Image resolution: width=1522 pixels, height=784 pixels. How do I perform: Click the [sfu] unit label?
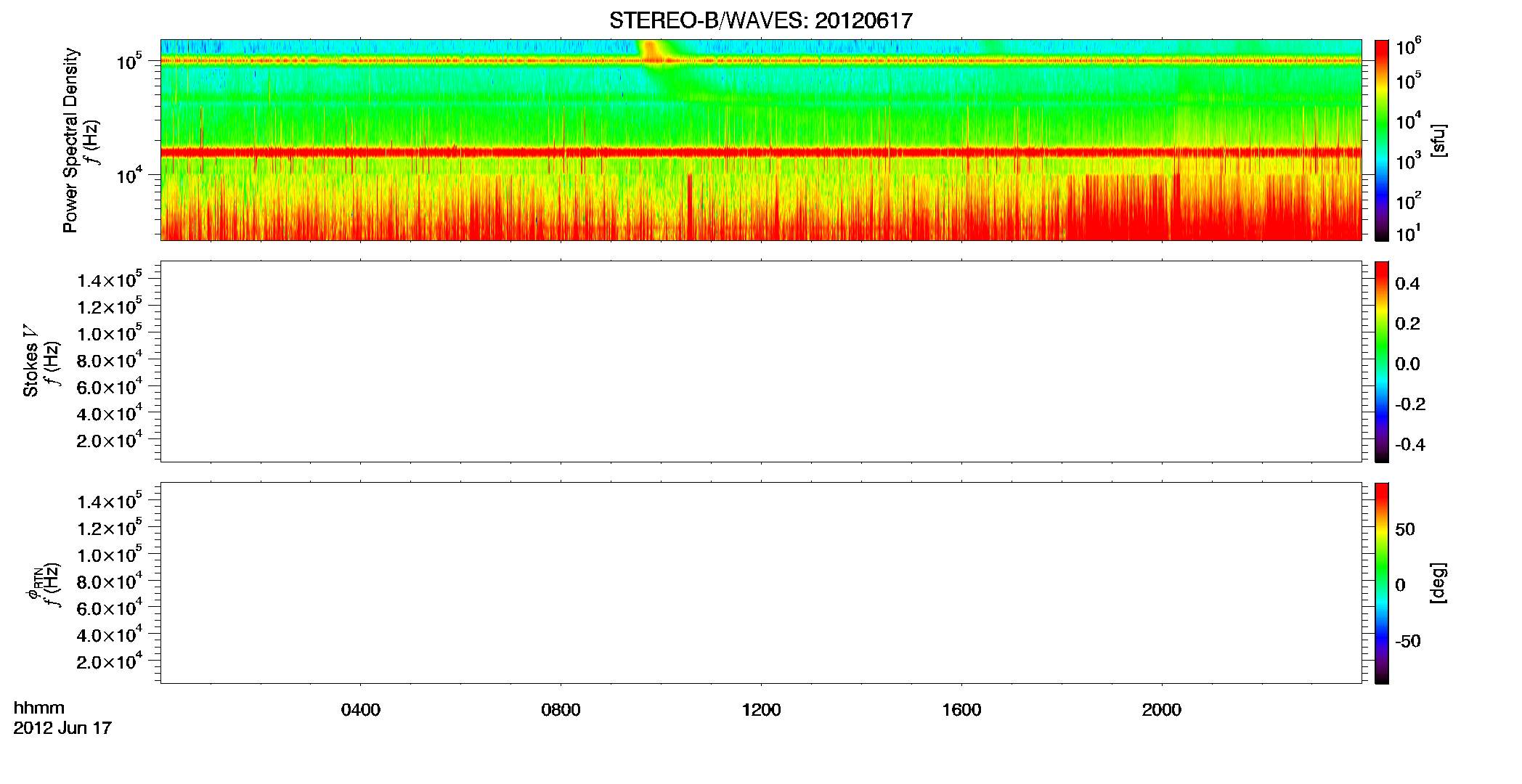pos(1438,140)
